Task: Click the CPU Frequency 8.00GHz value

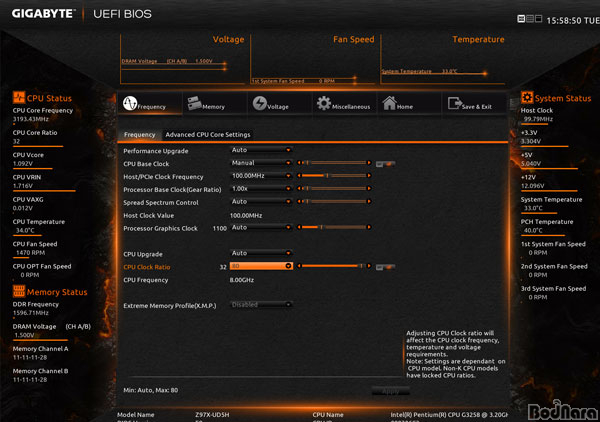Action: point(242,280)
